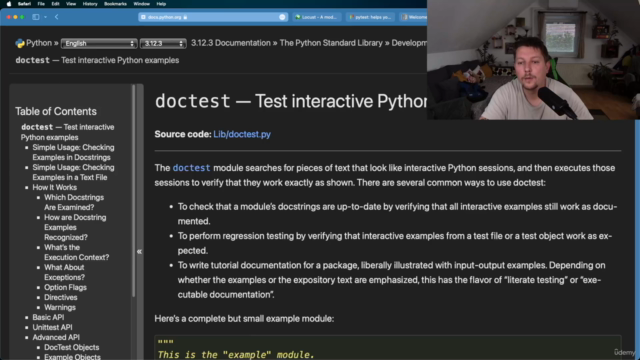Open the 3.12.3 version dropdown

pyautogui.click(x=163, y=43)
